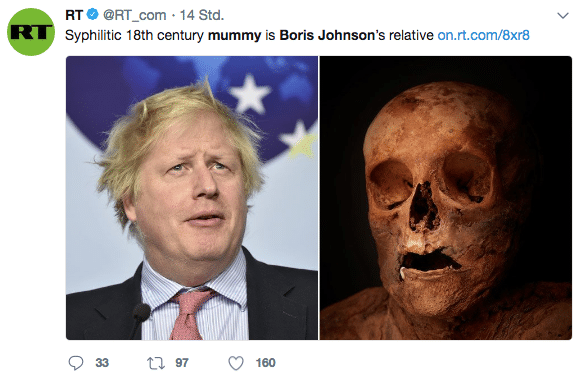Click the like count 160
The image size is (583, 376).
click(x=265, y=363)
